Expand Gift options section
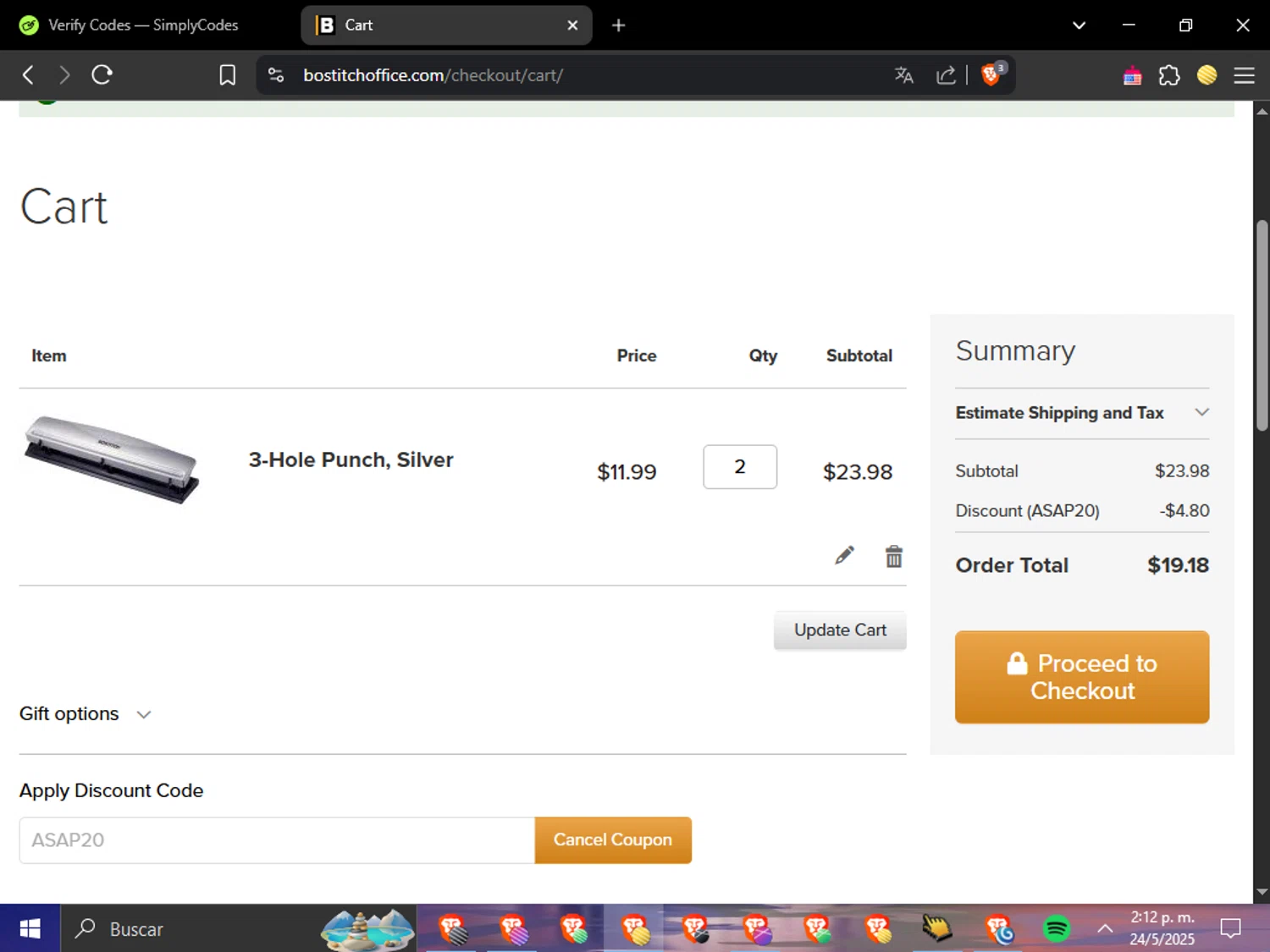Screen dimensions: 1270x952 click(85, 714)
